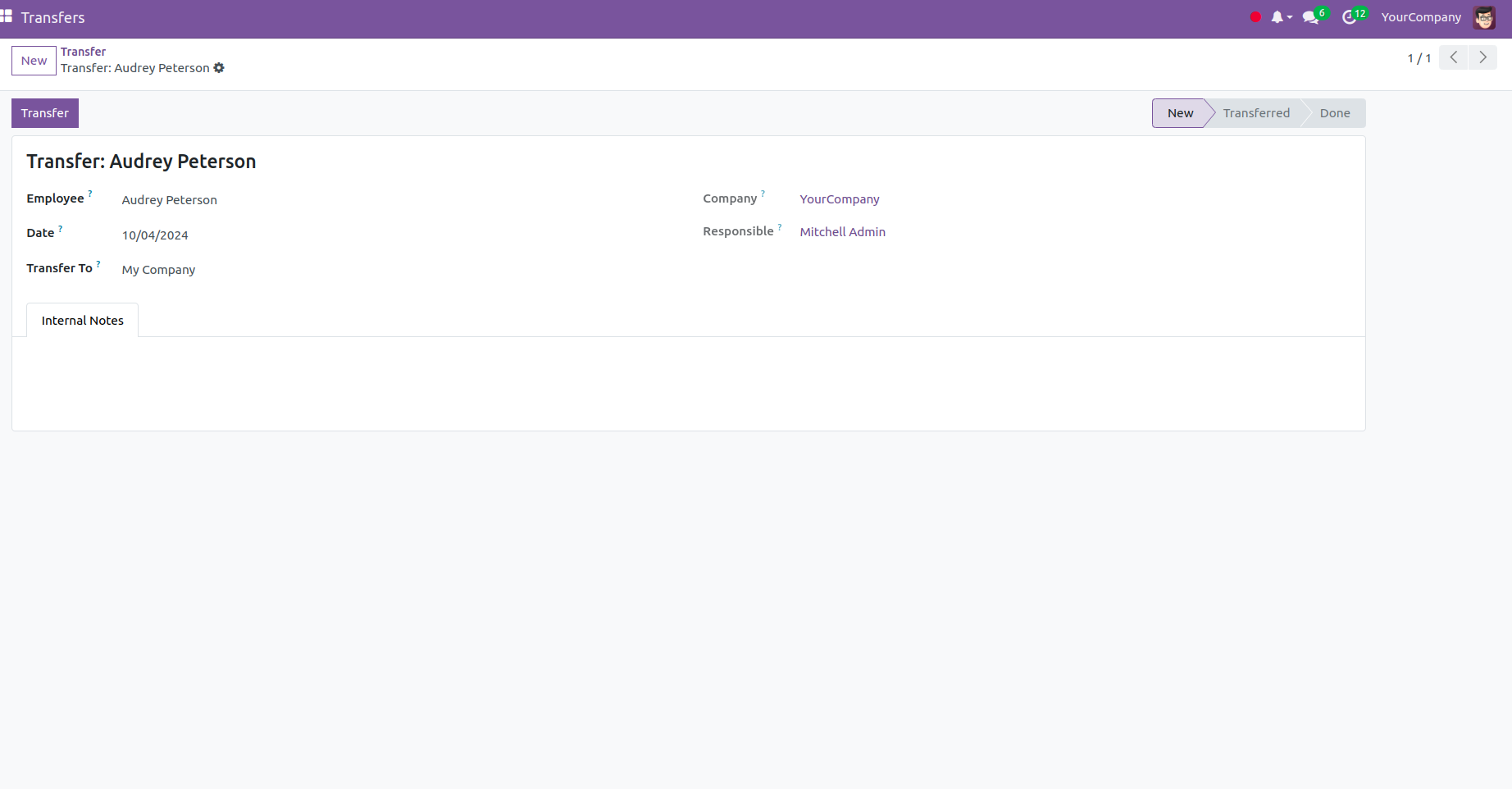Click the red recording status dot
Viewport: 1512px width, 789px height.
(x=1255, y=17)
